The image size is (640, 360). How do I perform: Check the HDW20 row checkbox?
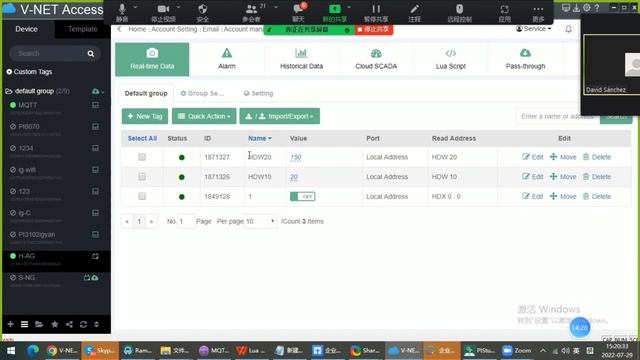142,157
